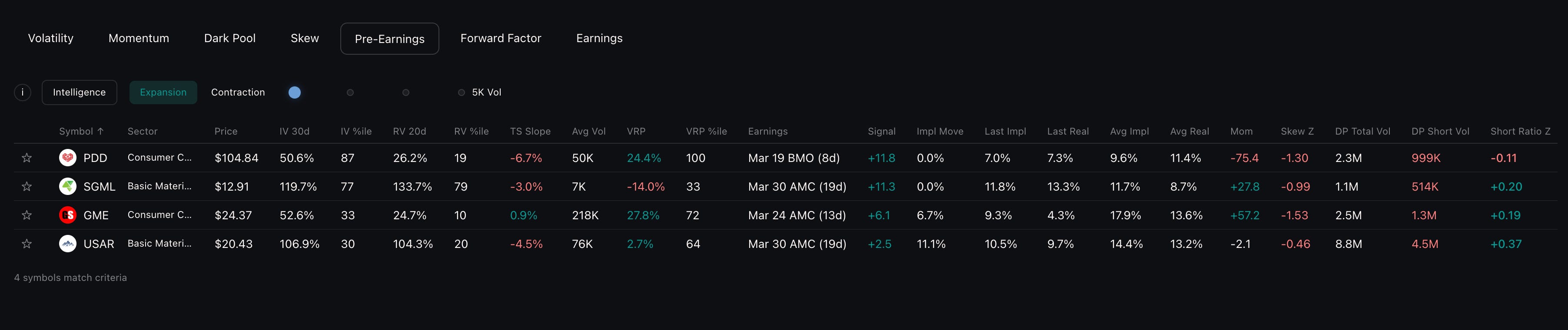Switch to the Forward Factor tab
Viewport: 1568px width, 330px height.
tap(500, 38)
